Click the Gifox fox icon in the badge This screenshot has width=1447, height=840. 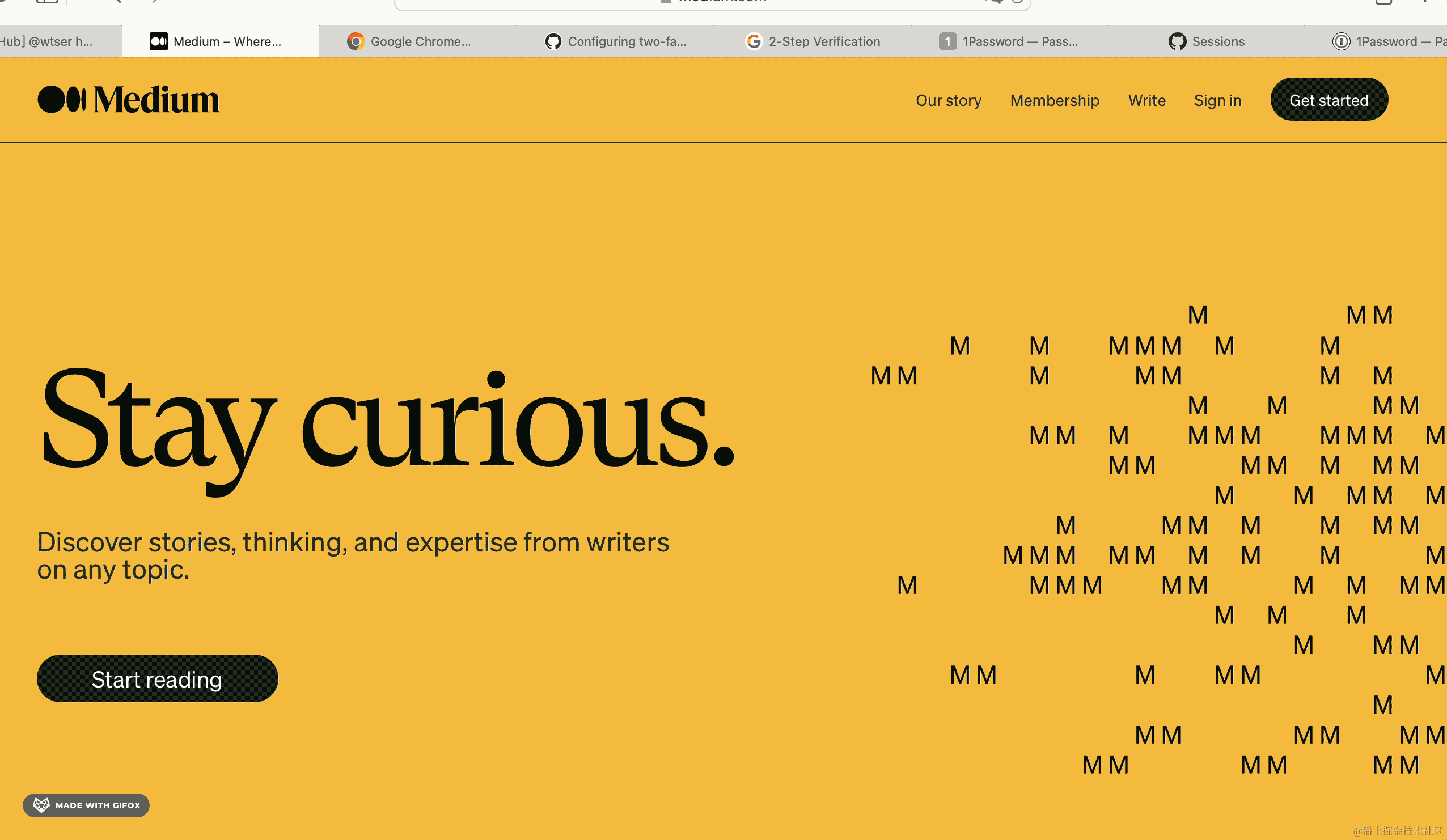[x=41, y=805]
